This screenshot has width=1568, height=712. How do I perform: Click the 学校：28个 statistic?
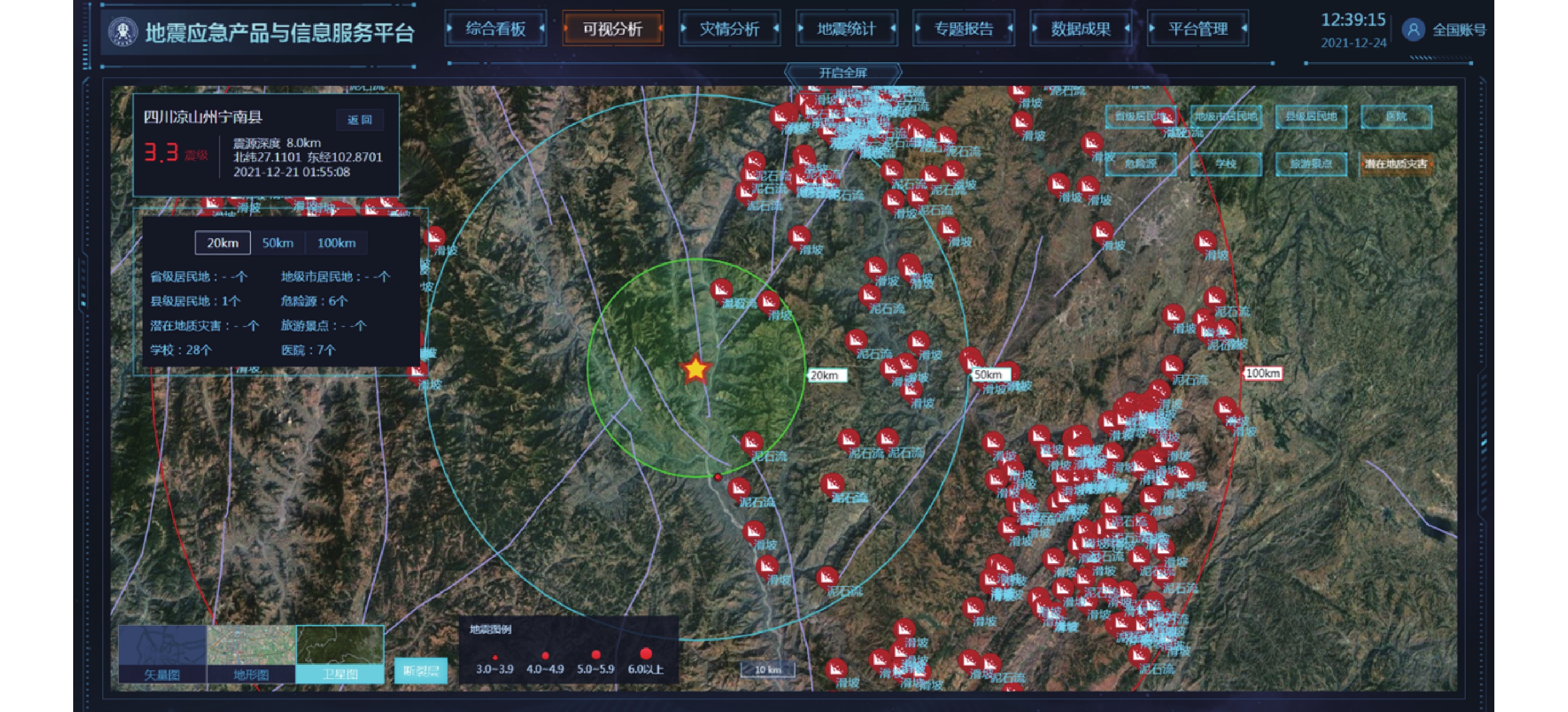pyautogui.click(x=181, y=350)
